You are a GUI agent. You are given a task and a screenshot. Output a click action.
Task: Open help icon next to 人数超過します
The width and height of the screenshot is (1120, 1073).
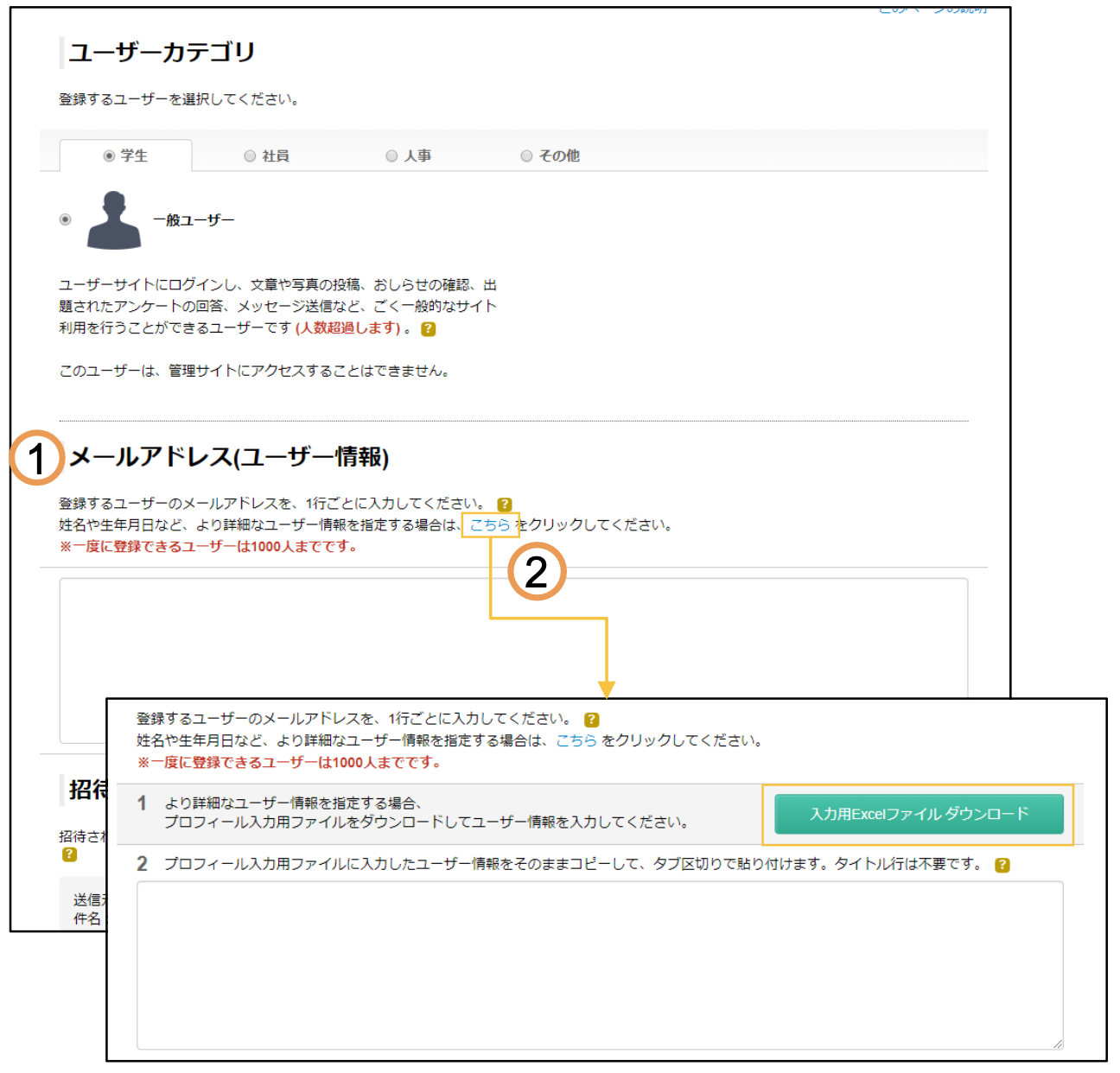[428, 329]
